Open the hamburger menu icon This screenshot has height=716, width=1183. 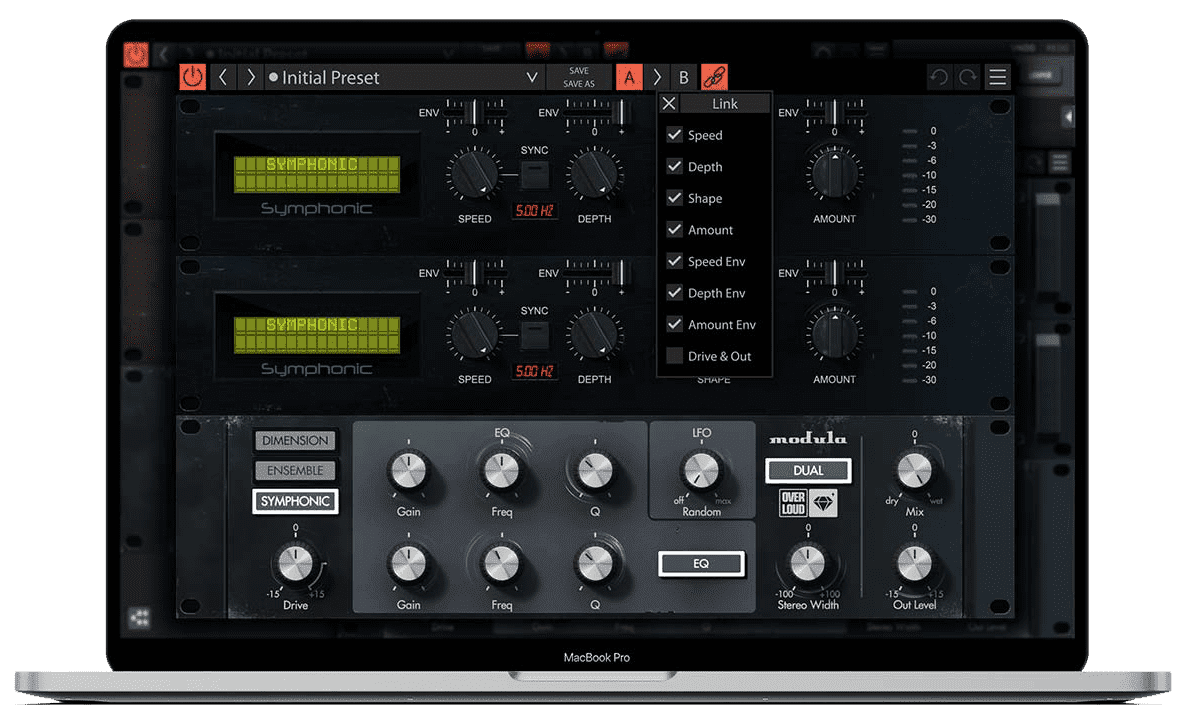[x=997, y=77]
